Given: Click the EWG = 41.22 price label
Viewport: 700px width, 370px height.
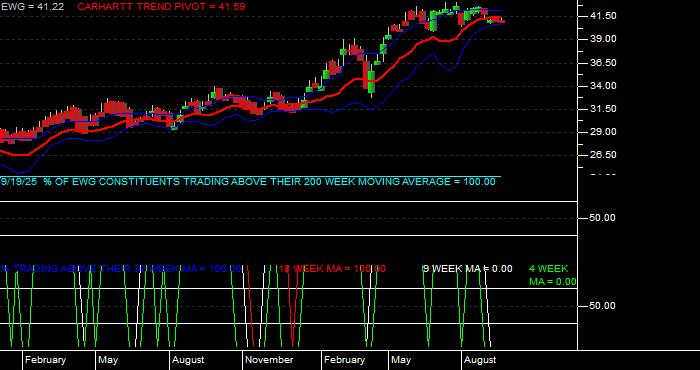Looking at the screenshot, I should point(33,7).
